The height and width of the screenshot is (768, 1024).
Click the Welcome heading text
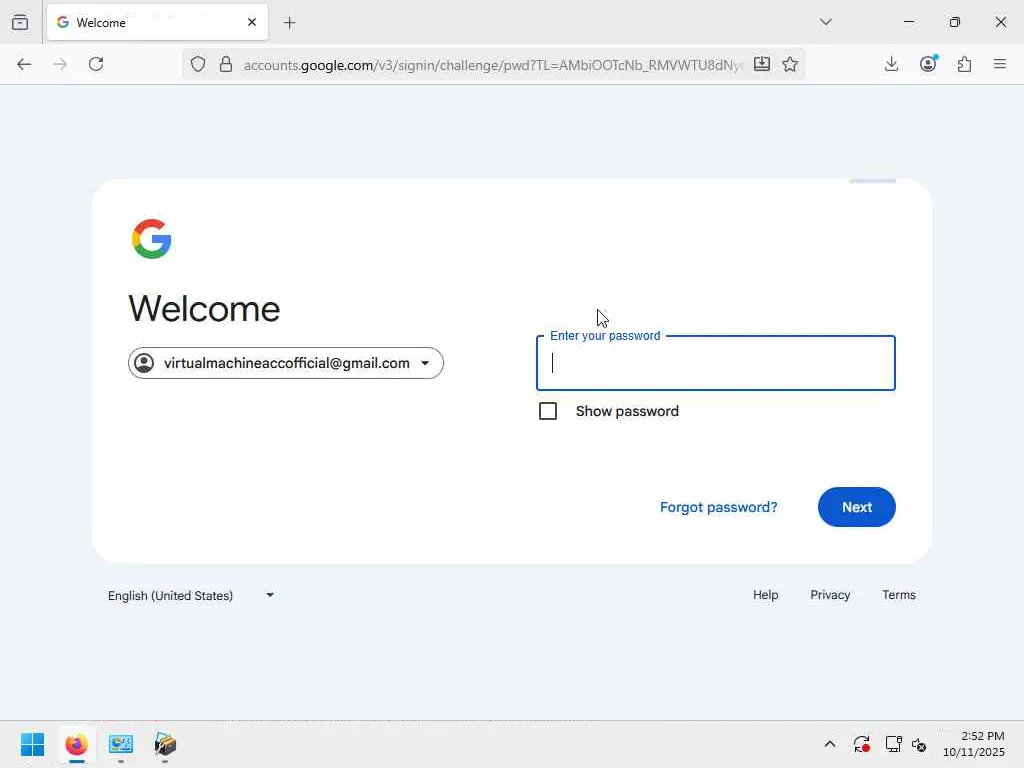(204, 308)
